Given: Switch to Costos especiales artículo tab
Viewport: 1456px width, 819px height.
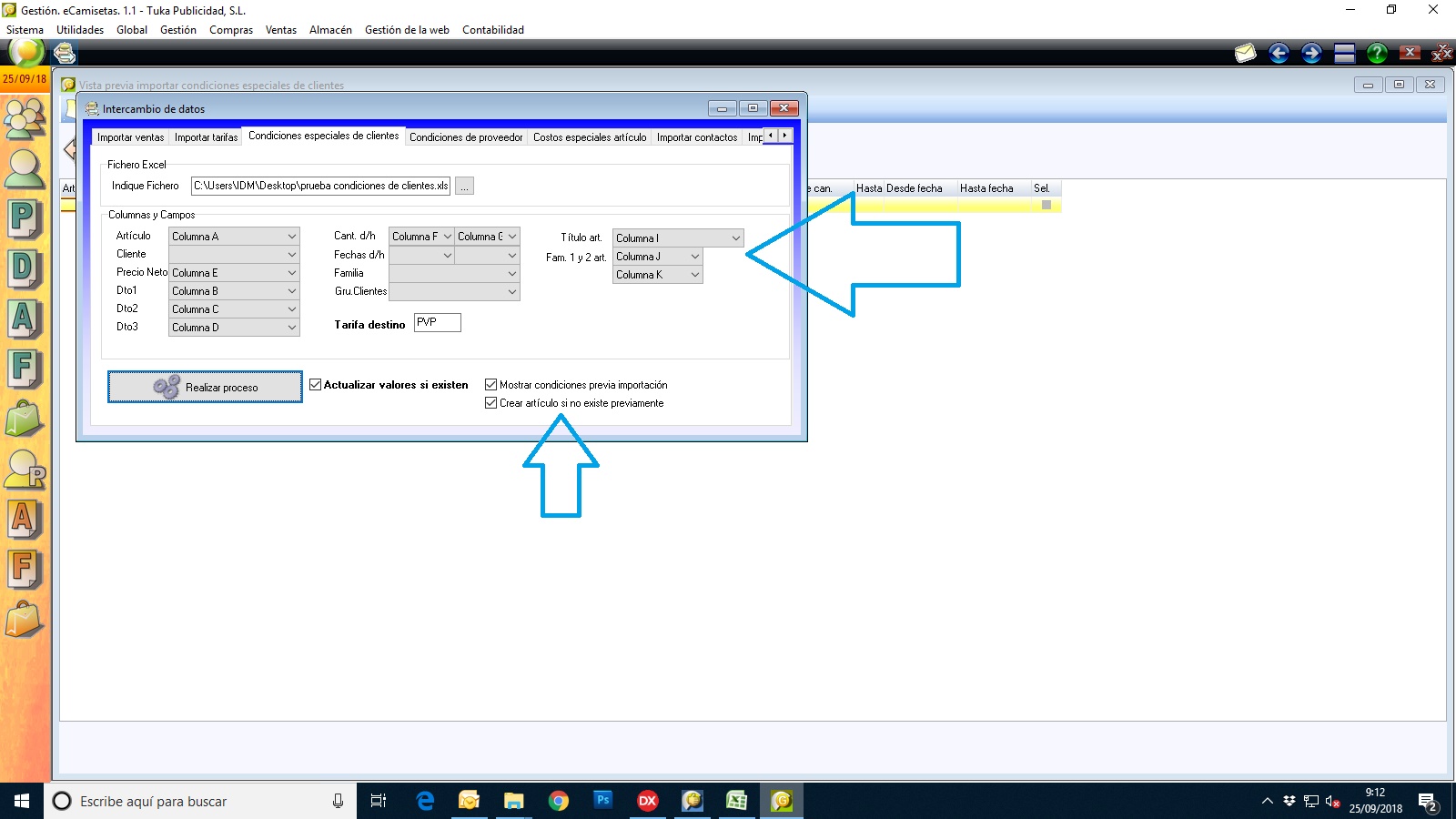Looking at the screenshot, I should click(590, 137).
